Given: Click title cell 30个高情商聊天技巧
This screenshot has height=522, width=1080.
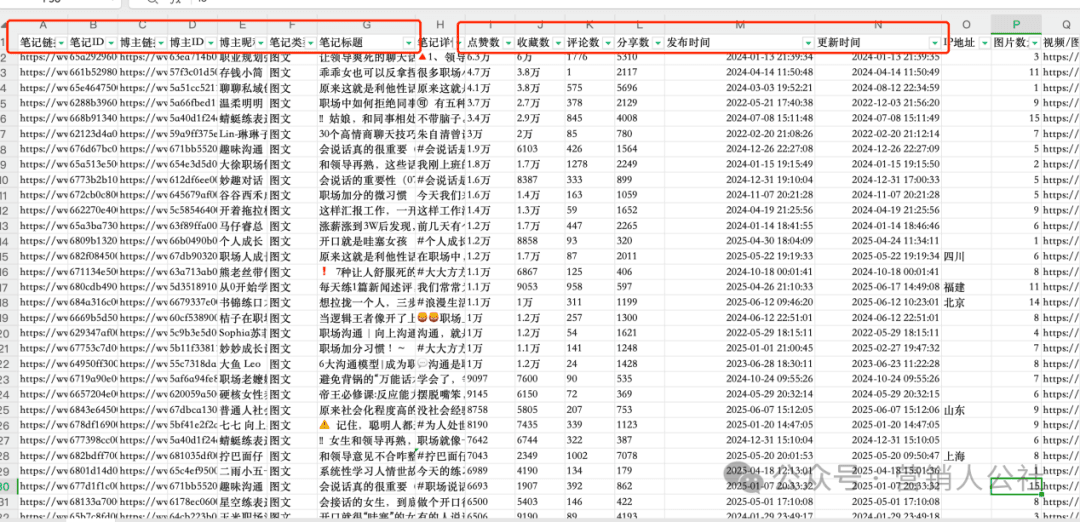Looking at the screenshot, I should click(366, 133).
